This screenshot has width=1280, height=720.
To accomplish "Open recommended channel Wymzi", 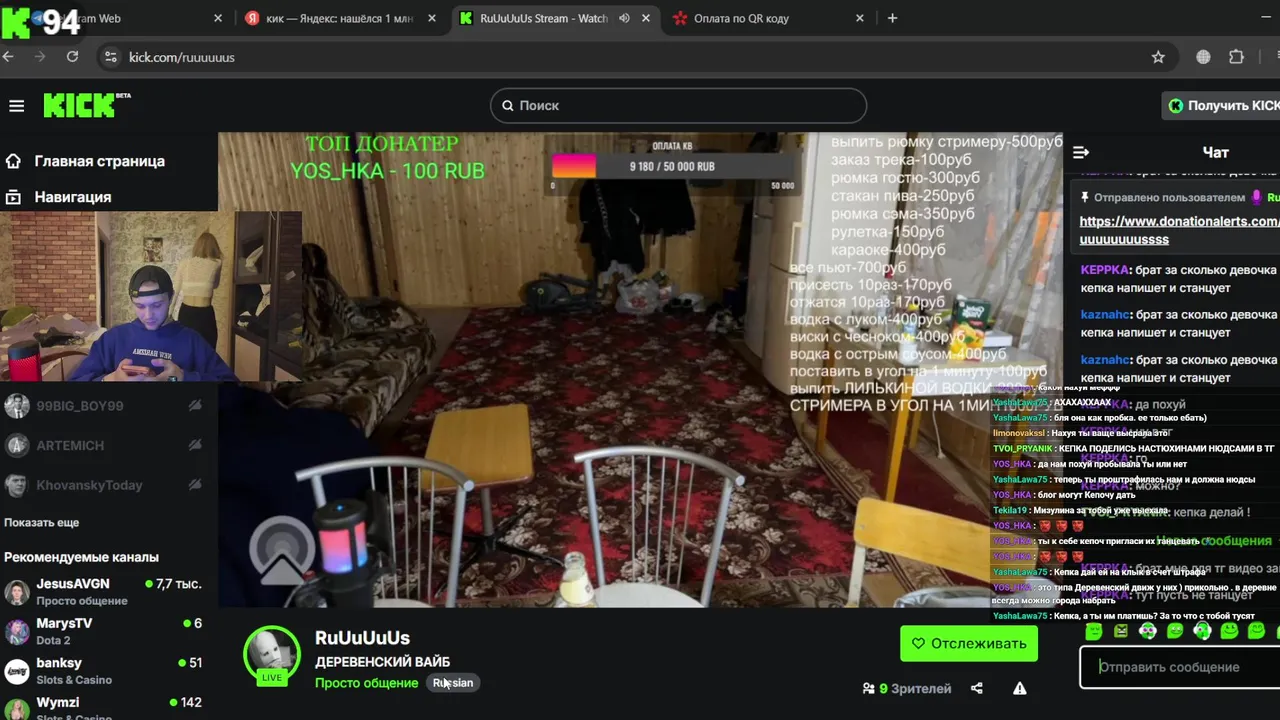I will 104,707.
